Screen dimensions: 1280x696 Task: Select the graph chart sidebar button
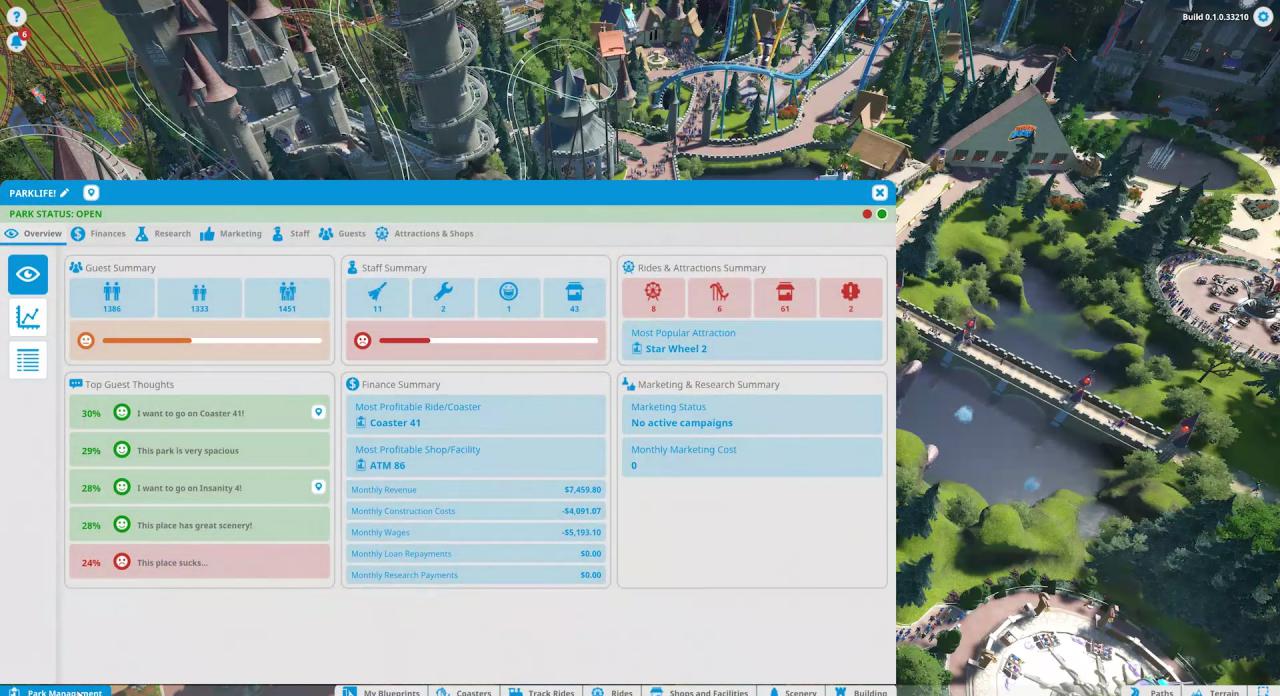coord(28,318)
